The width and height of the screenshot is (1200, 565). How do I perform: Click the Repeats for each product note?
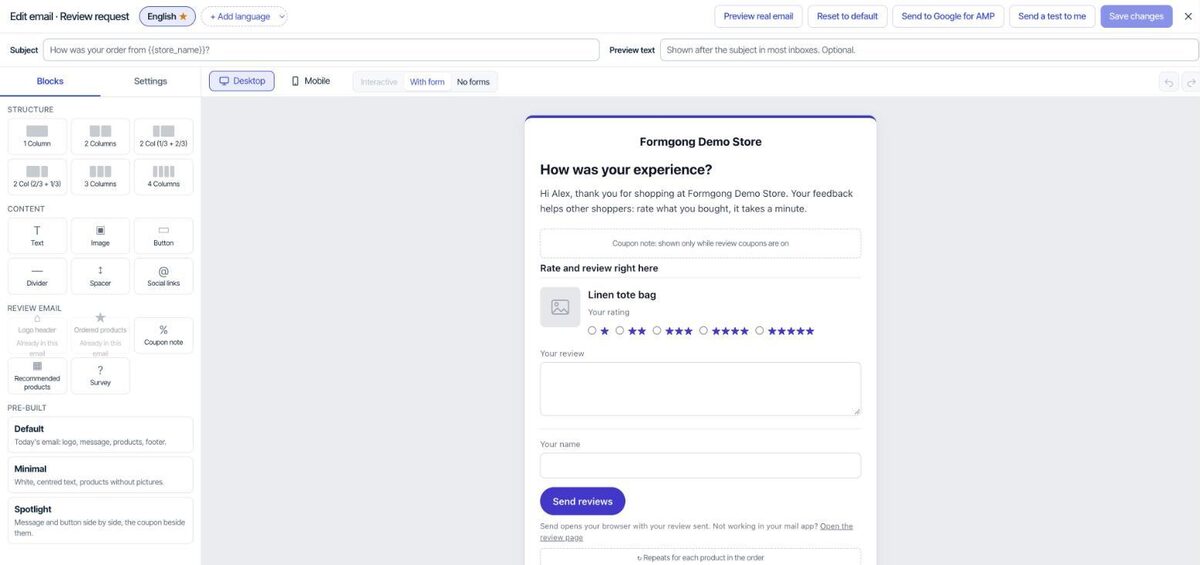click(700, 557)
